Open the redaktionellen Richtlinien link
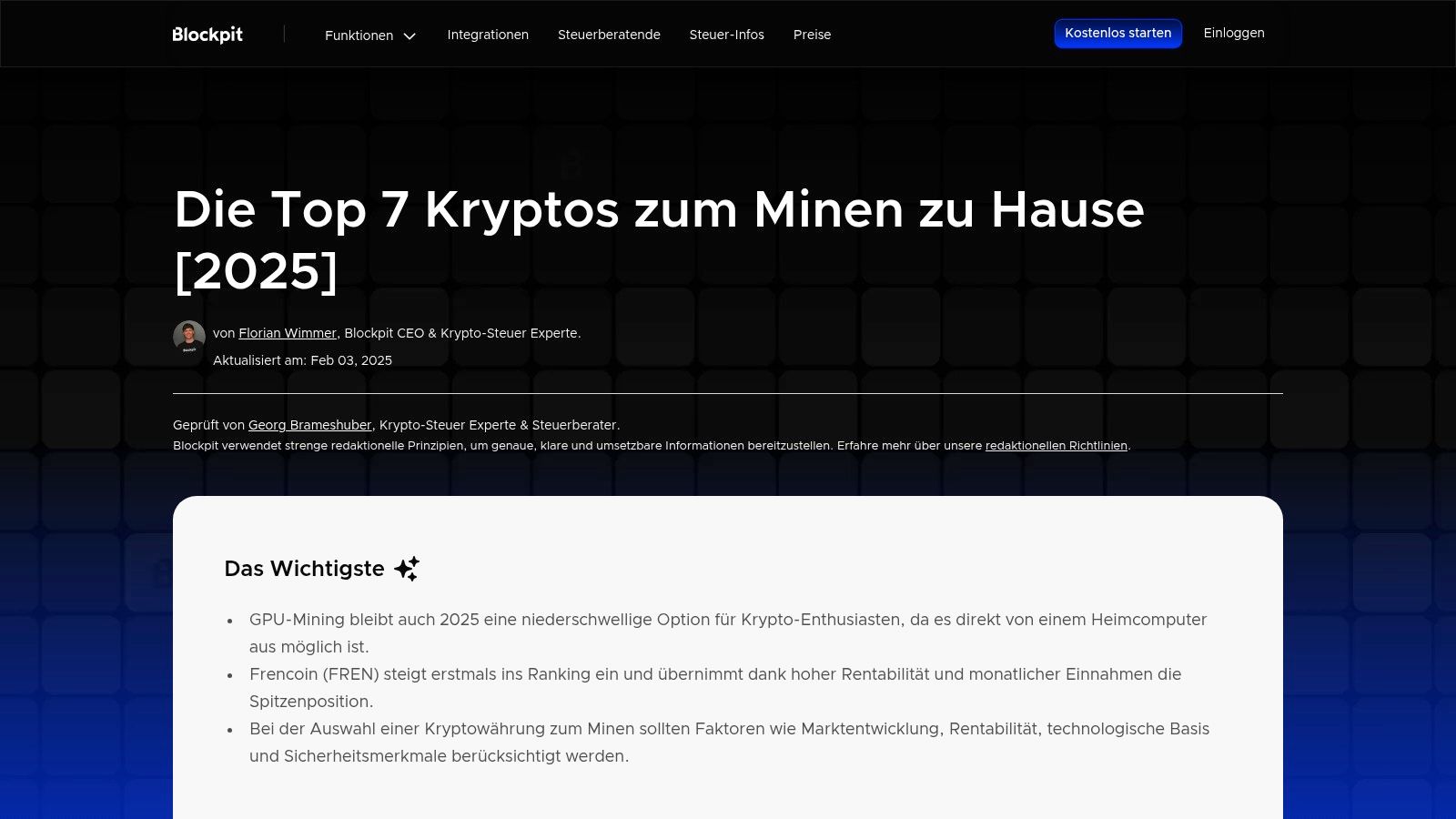The width and height of the screenshot is (1456, 819). [x=1056, y=446]
